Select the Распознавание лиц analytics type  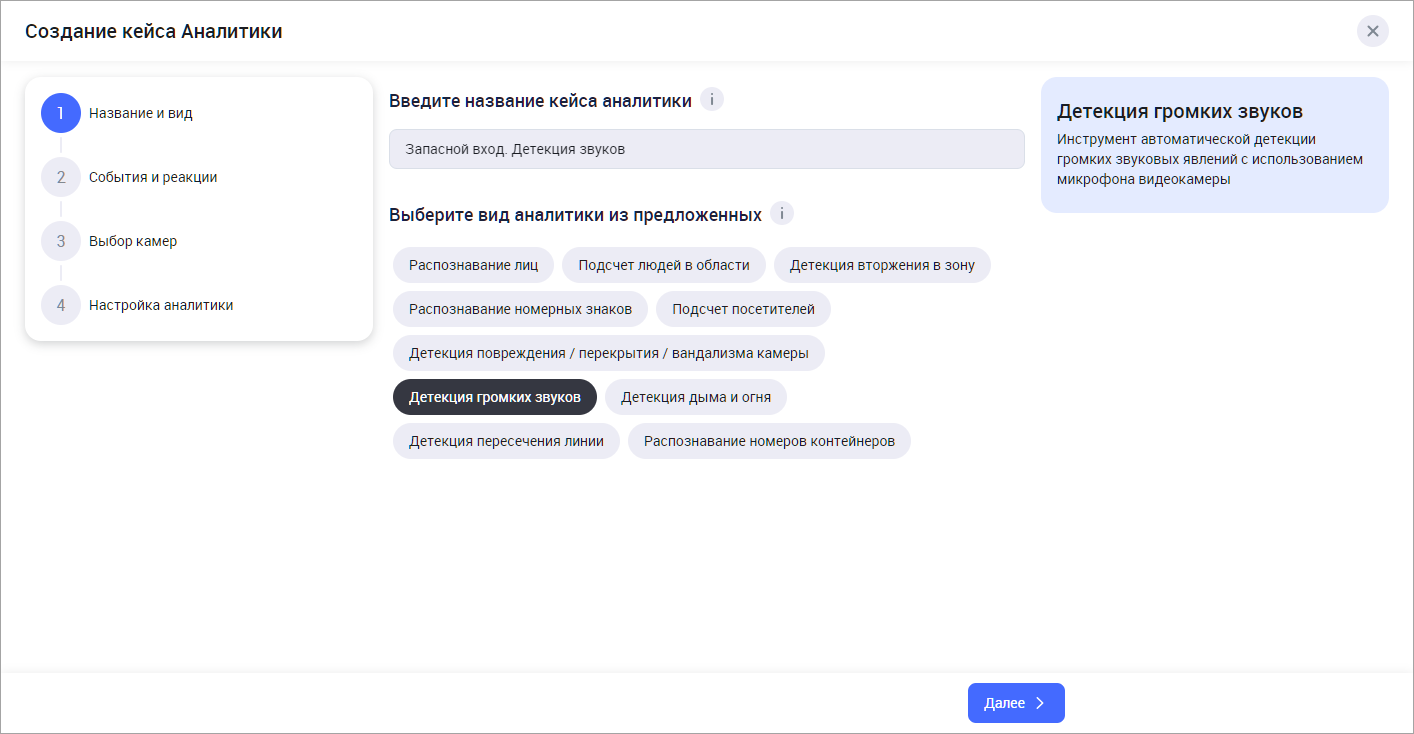[x=473, y=265]
